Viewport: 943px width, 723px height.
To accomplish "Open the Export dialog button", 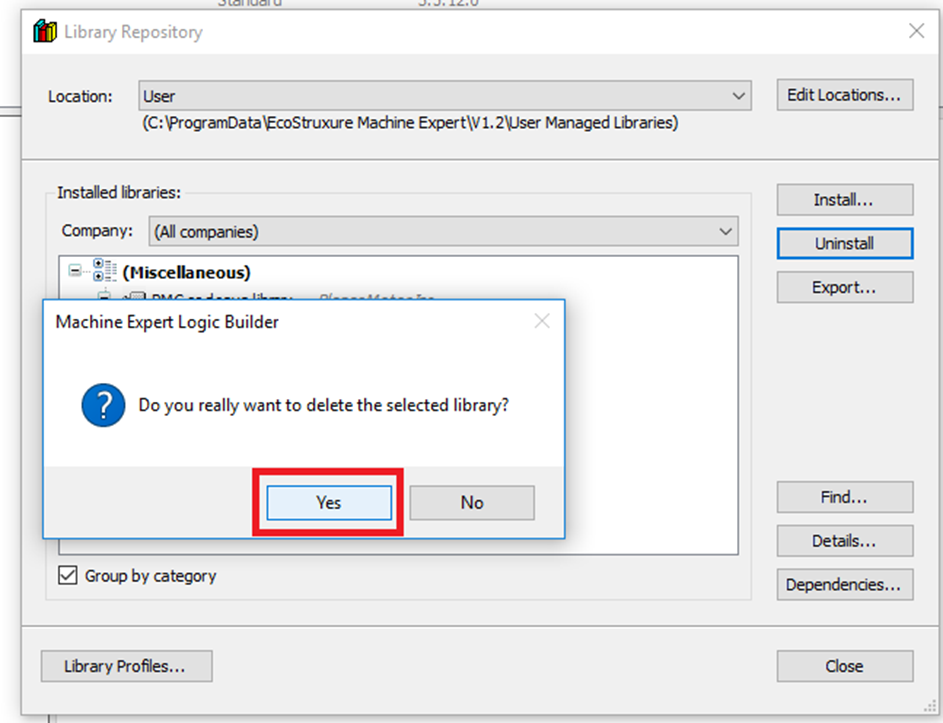I will pyautogui.click(x=844, y=287).
